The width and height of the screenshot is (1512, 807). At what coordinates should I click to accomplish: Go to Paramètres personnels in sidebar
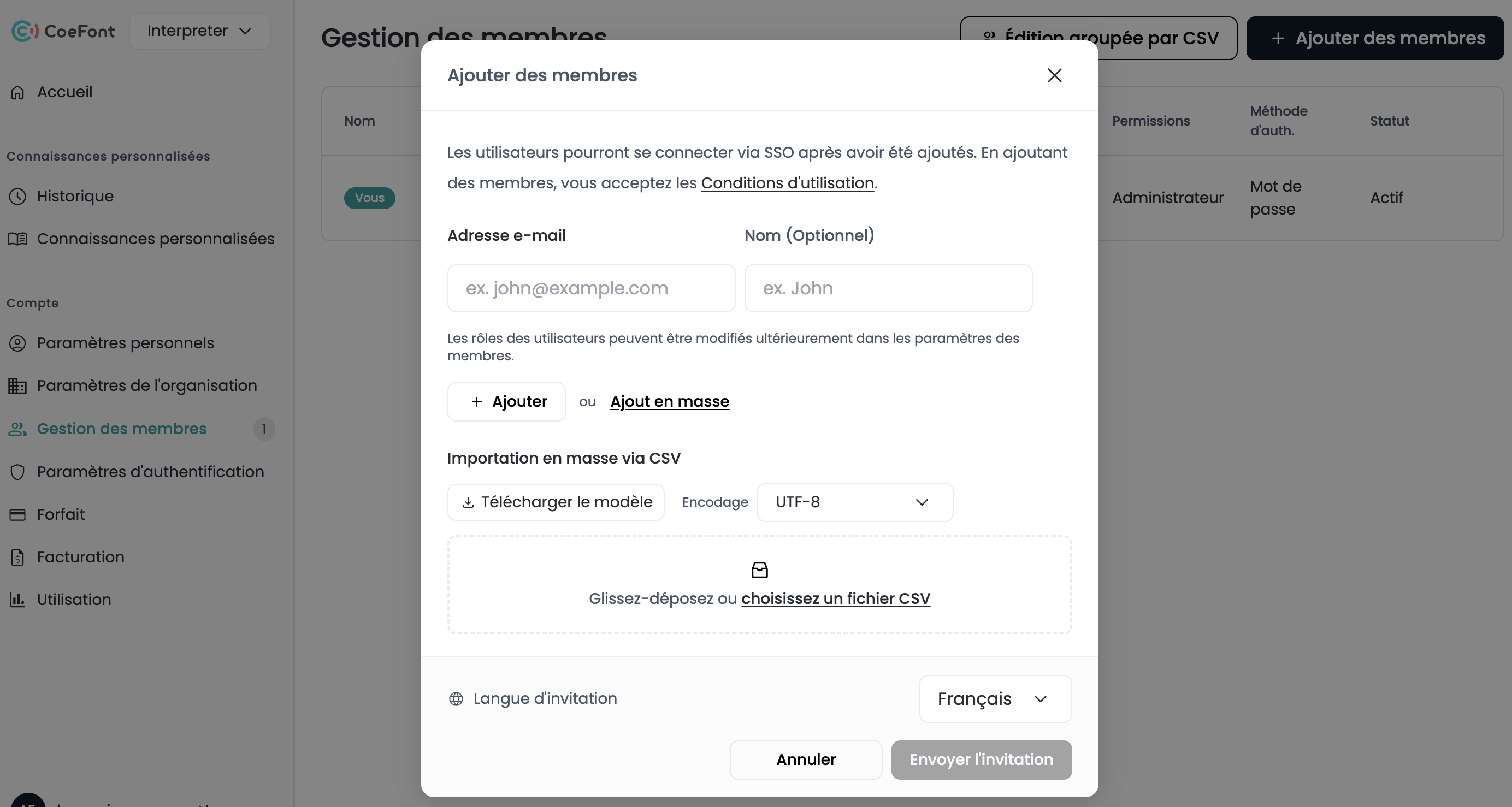point(126,343)
